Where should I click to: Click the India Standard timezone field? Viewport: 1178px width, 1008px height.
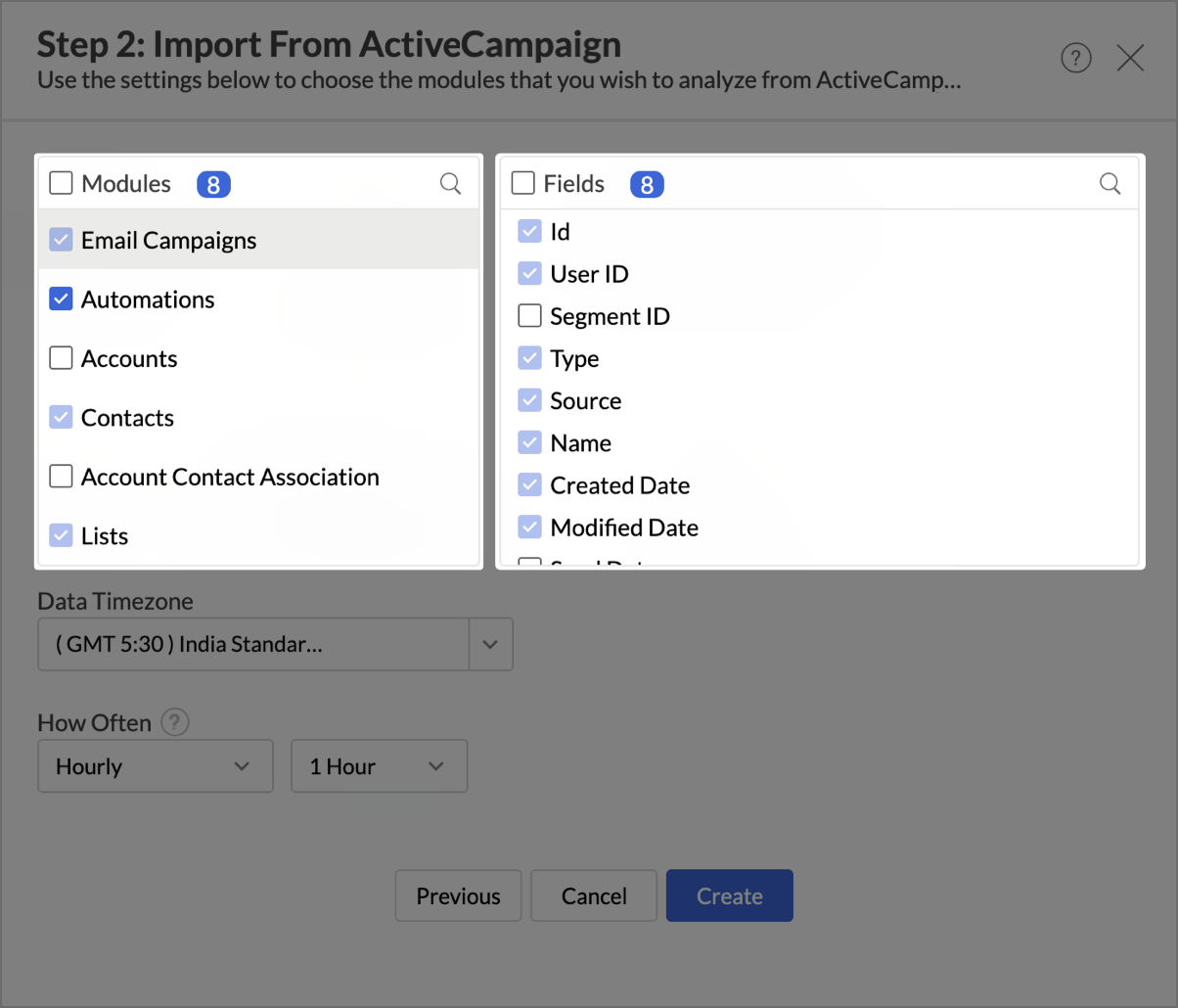(x=253, y=644)
